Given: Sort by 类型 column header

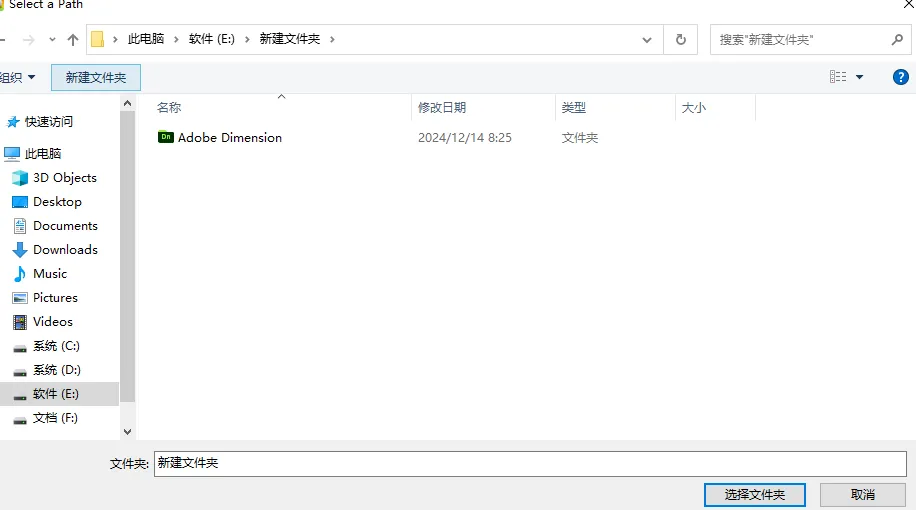Looking at the screenshot, I should click(574, 107).
